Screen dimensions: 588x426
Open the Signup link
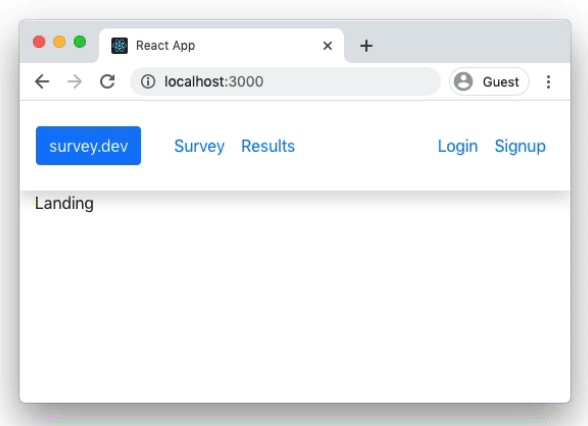pos(520,146)
